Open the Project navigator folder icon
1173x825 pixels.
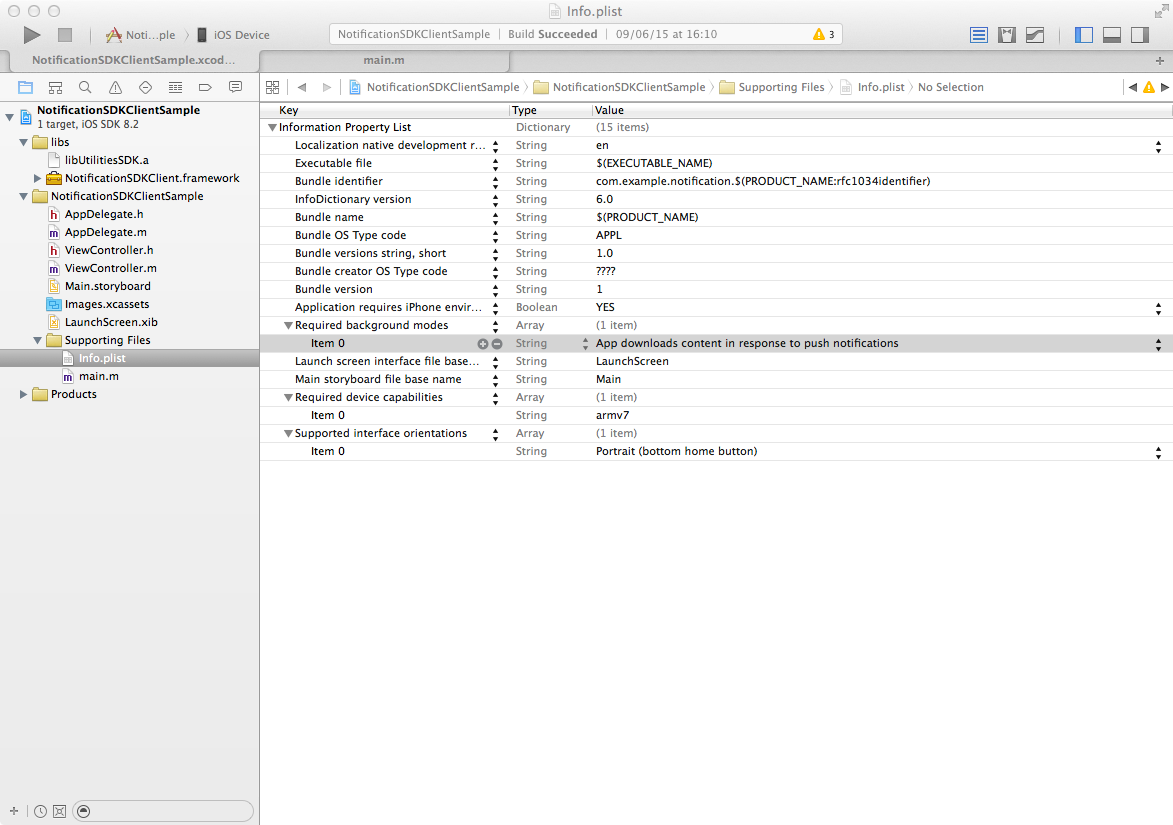25,88
